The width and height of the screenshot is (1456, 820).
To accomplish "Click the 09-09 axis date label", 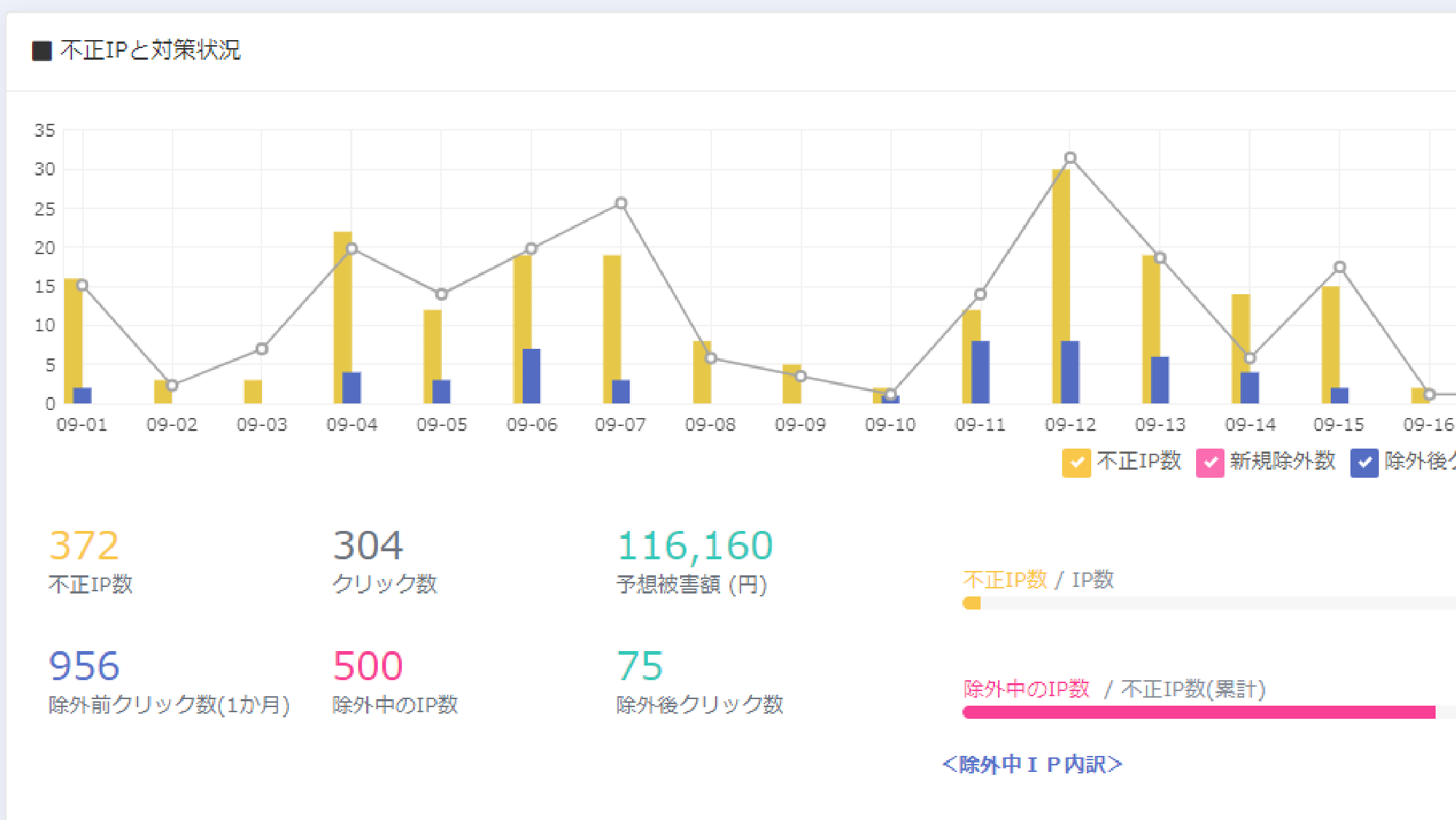I will click(x=801, y=425).
